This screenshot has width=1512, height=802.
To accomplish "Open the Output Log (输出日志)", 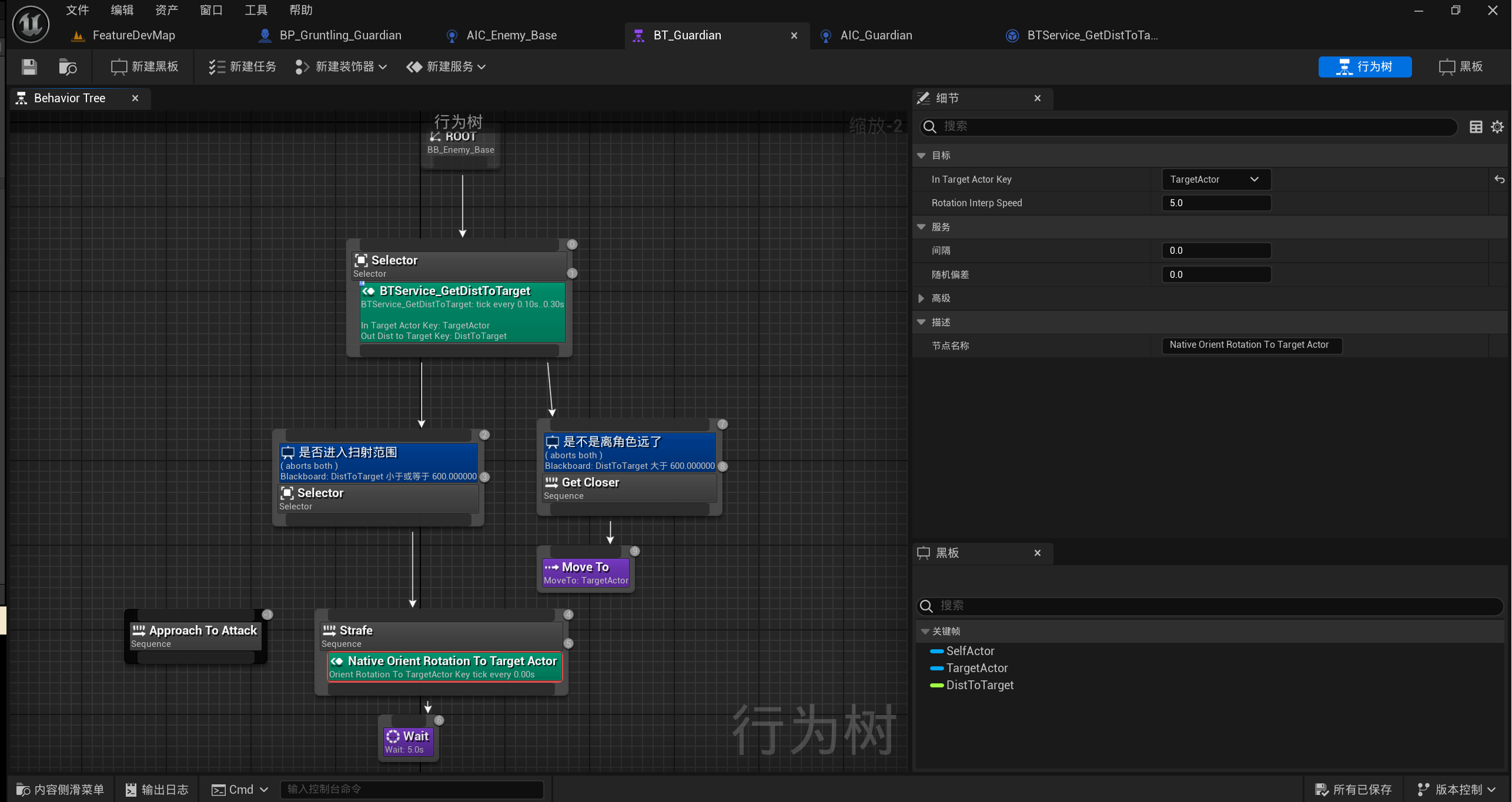I will (157, 790).
